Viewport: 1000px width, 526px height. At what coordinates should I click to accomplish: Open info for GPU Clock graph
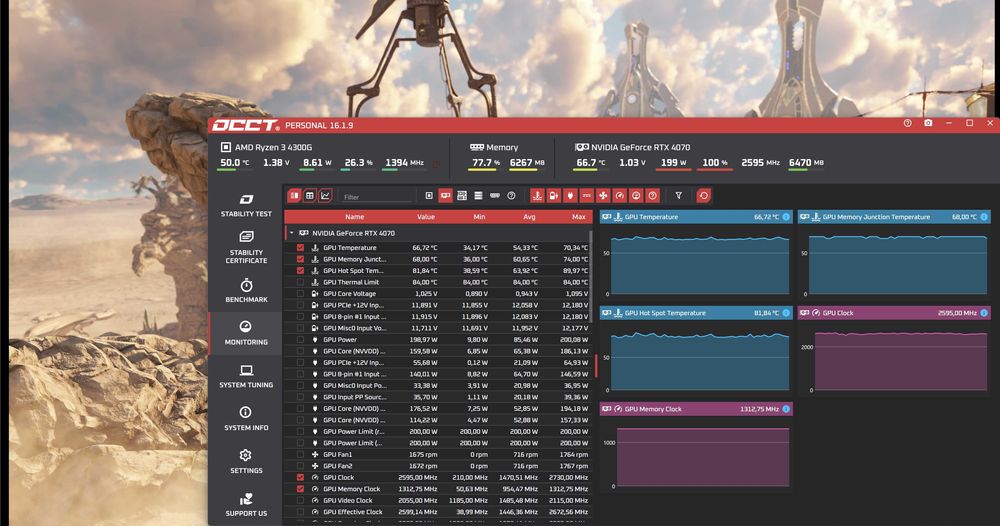984,313
